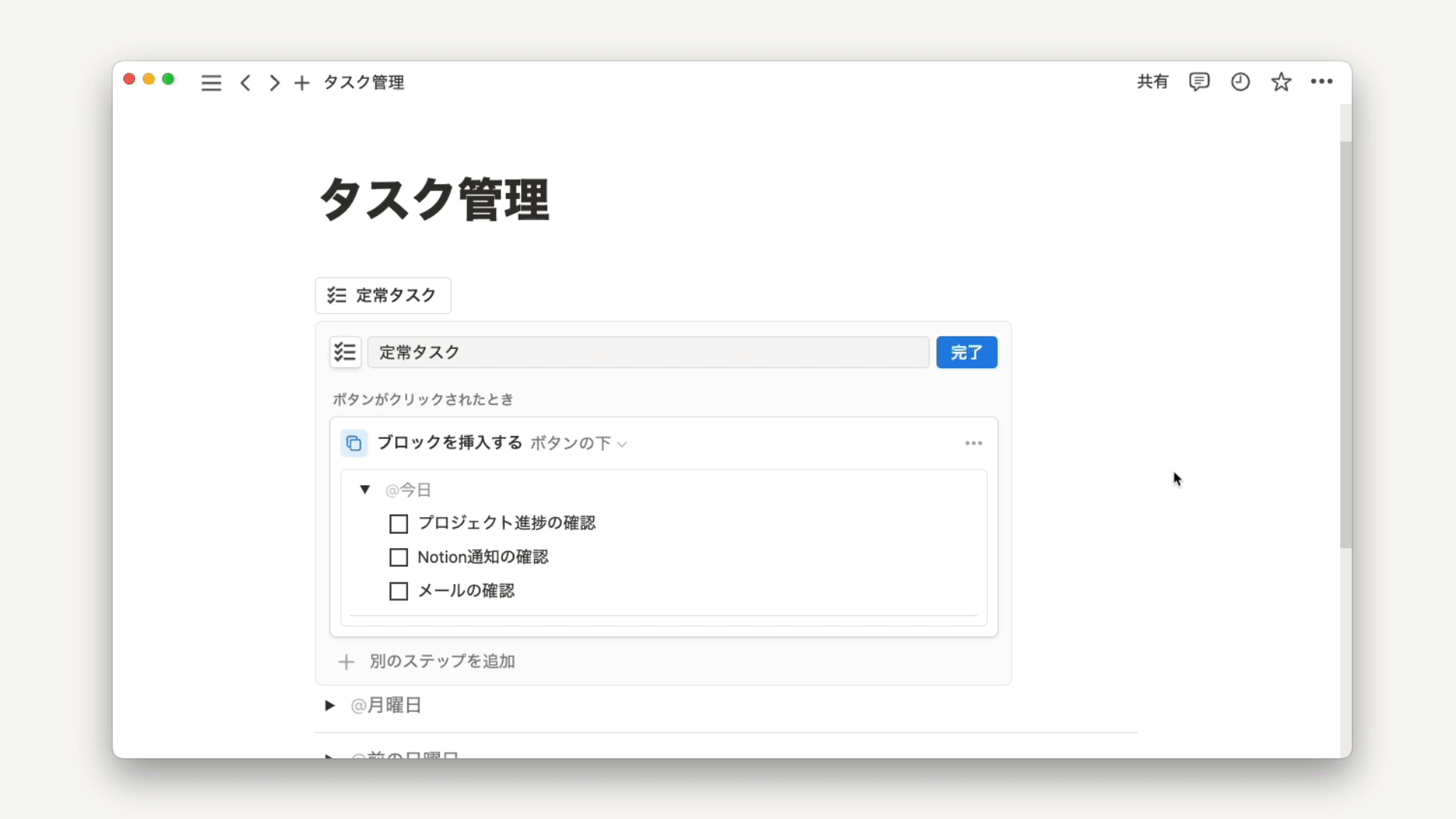Add page to favorites star

[x=1281, y=82]
